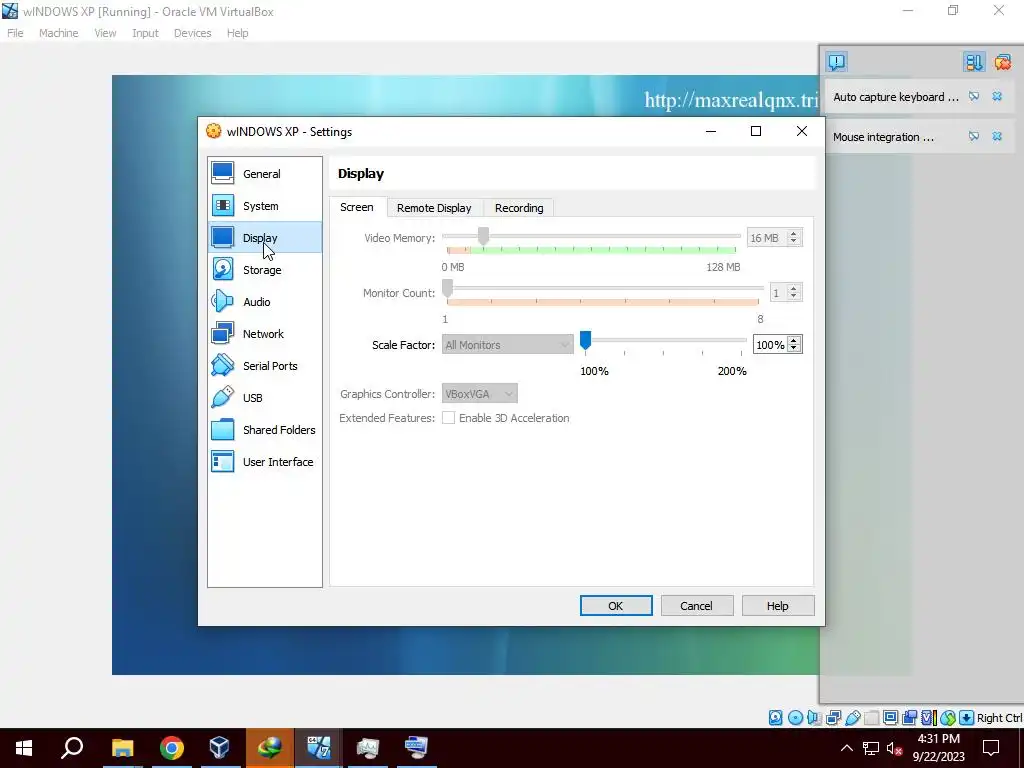Viewport: 1024px width, 768px height.
Task: Click the shared folders status bar icon
Action: 871,718
